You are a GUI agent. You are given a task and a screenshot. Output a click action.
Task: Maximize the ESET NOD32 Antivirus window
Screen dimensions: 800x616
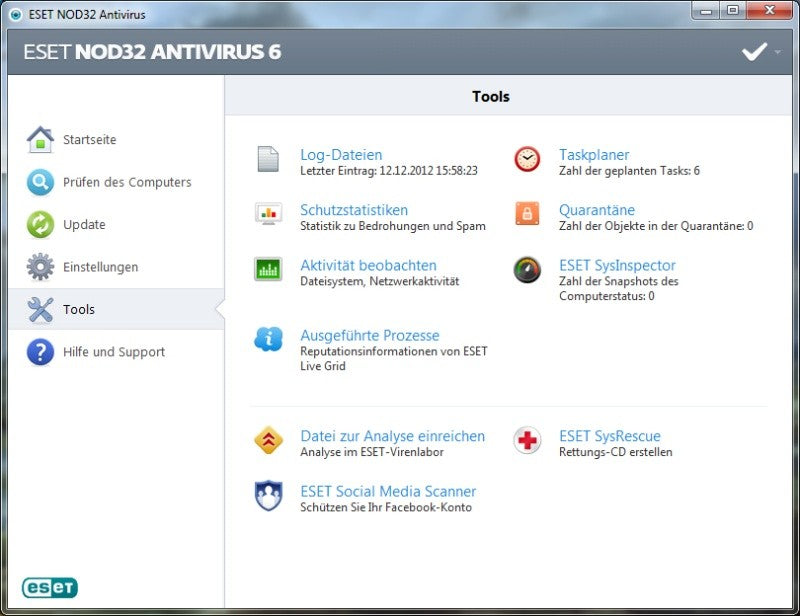[733, 11]
